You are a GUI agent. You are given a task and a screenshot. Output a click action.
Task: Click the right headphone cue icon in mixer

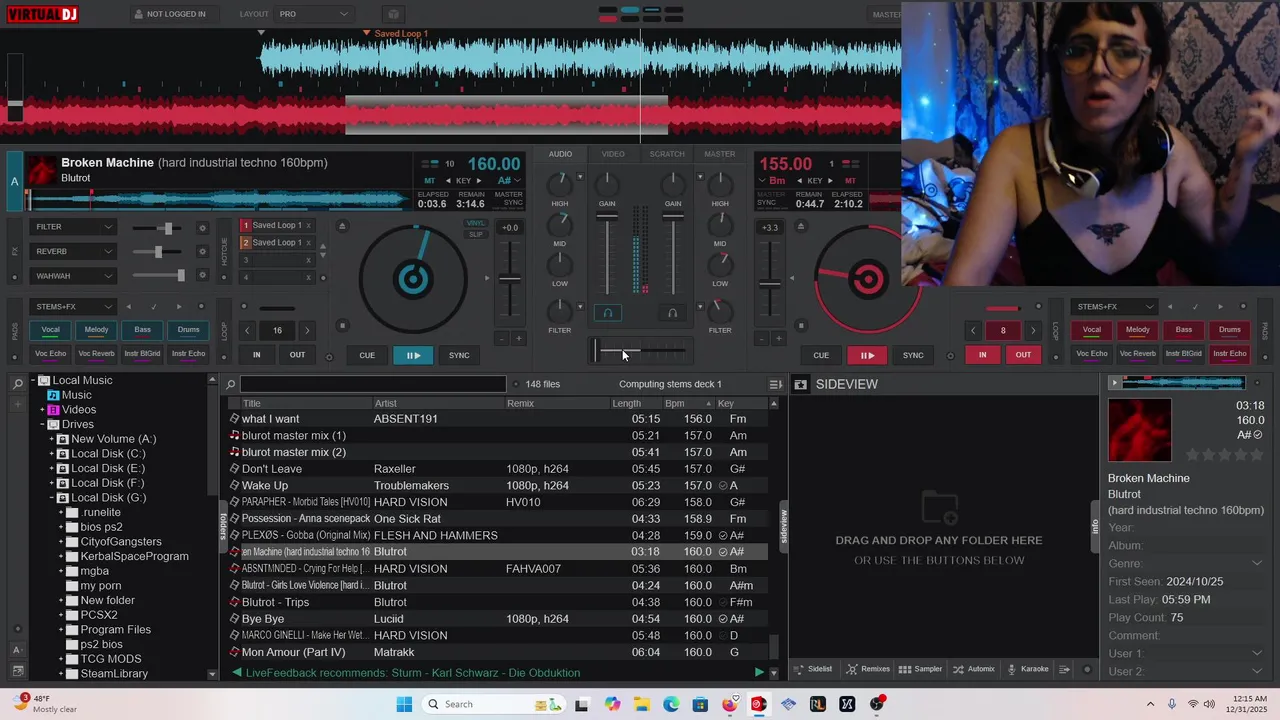[672, 313]
